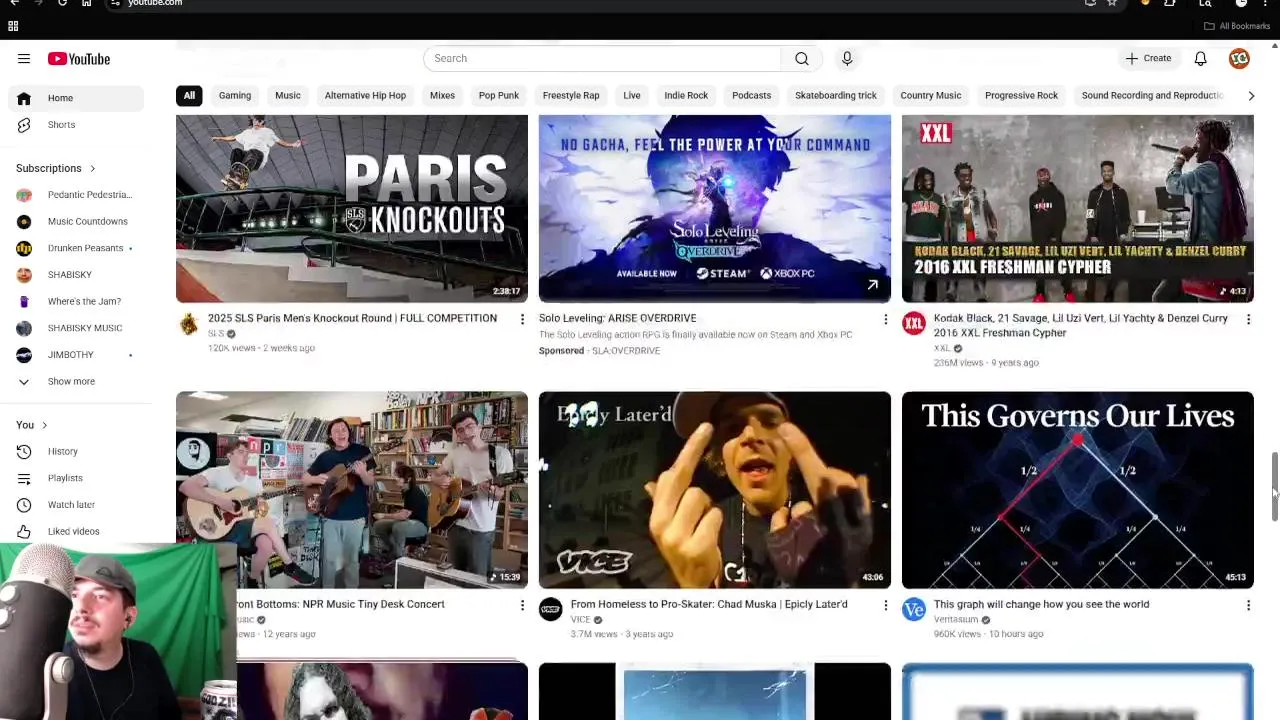Select the Progressive Rock chip
Image resolution: width=1280 pixels, height=720 pixels.
[1021, 95]
